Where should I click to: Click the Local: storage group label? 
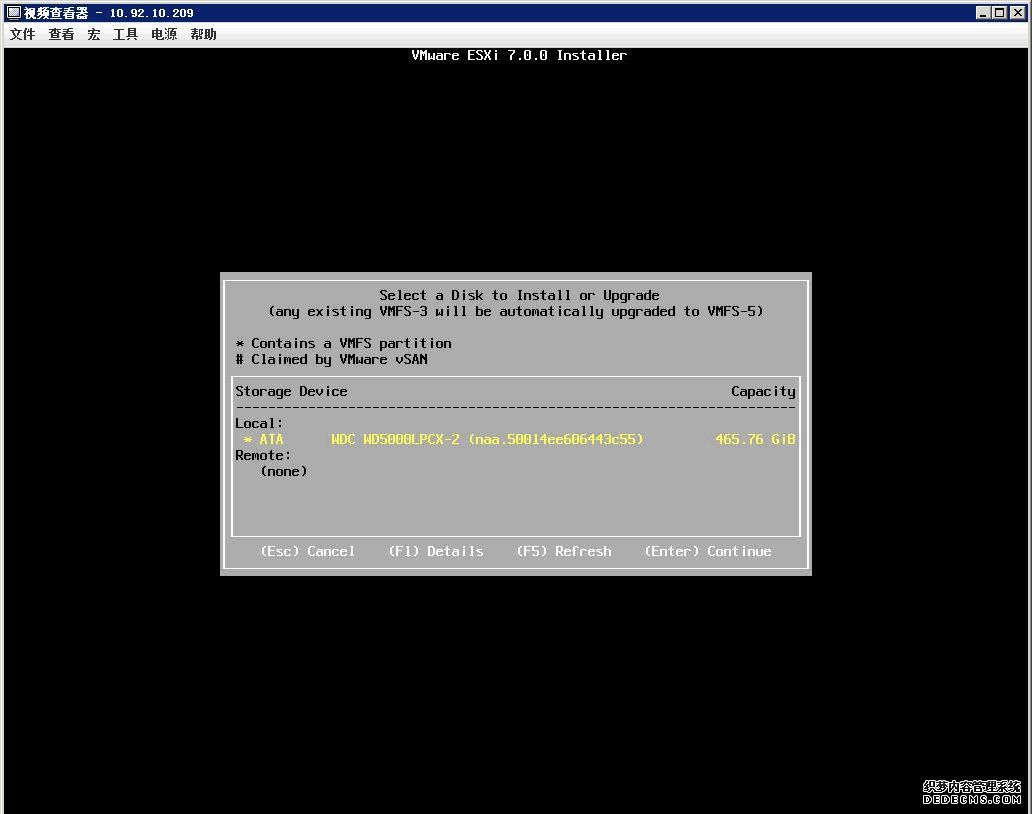pyautogui.click(x=257, y=423)
